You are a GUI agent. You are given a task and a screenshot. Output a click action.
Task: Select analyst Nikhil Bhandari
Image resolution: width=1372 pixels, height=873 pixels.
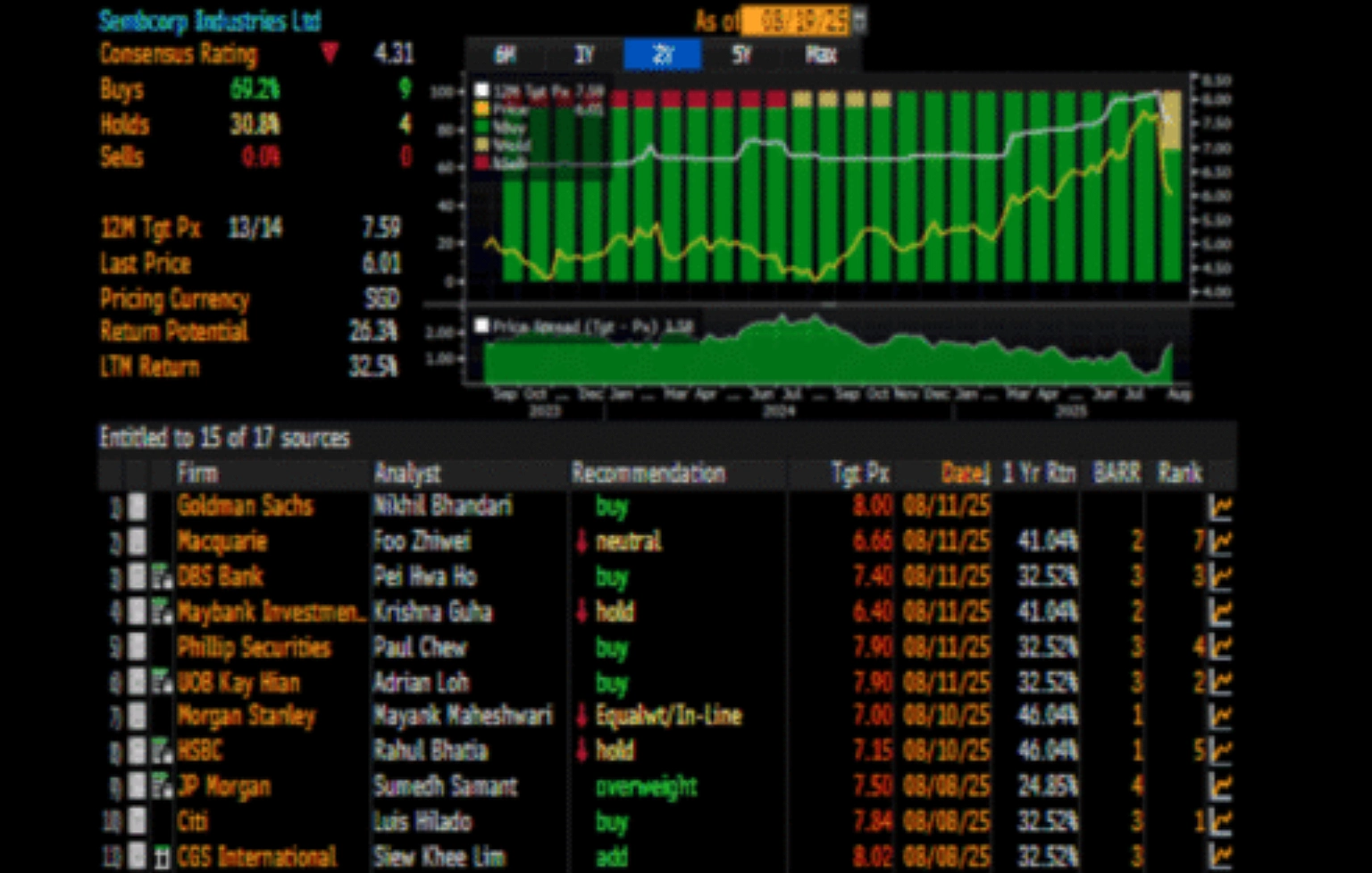click(x=443, y=507)
